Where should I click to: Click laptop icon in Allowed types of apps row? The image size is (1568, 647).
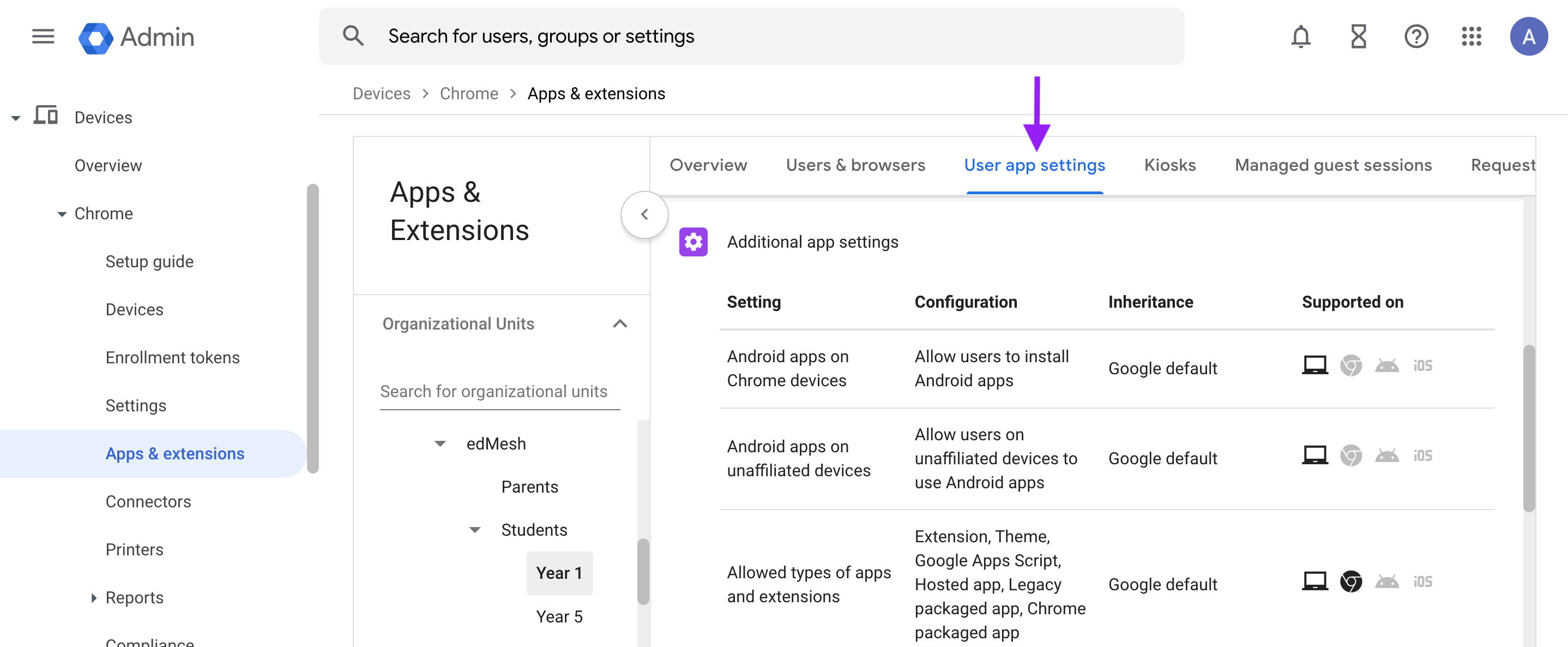click(1315, 581)
